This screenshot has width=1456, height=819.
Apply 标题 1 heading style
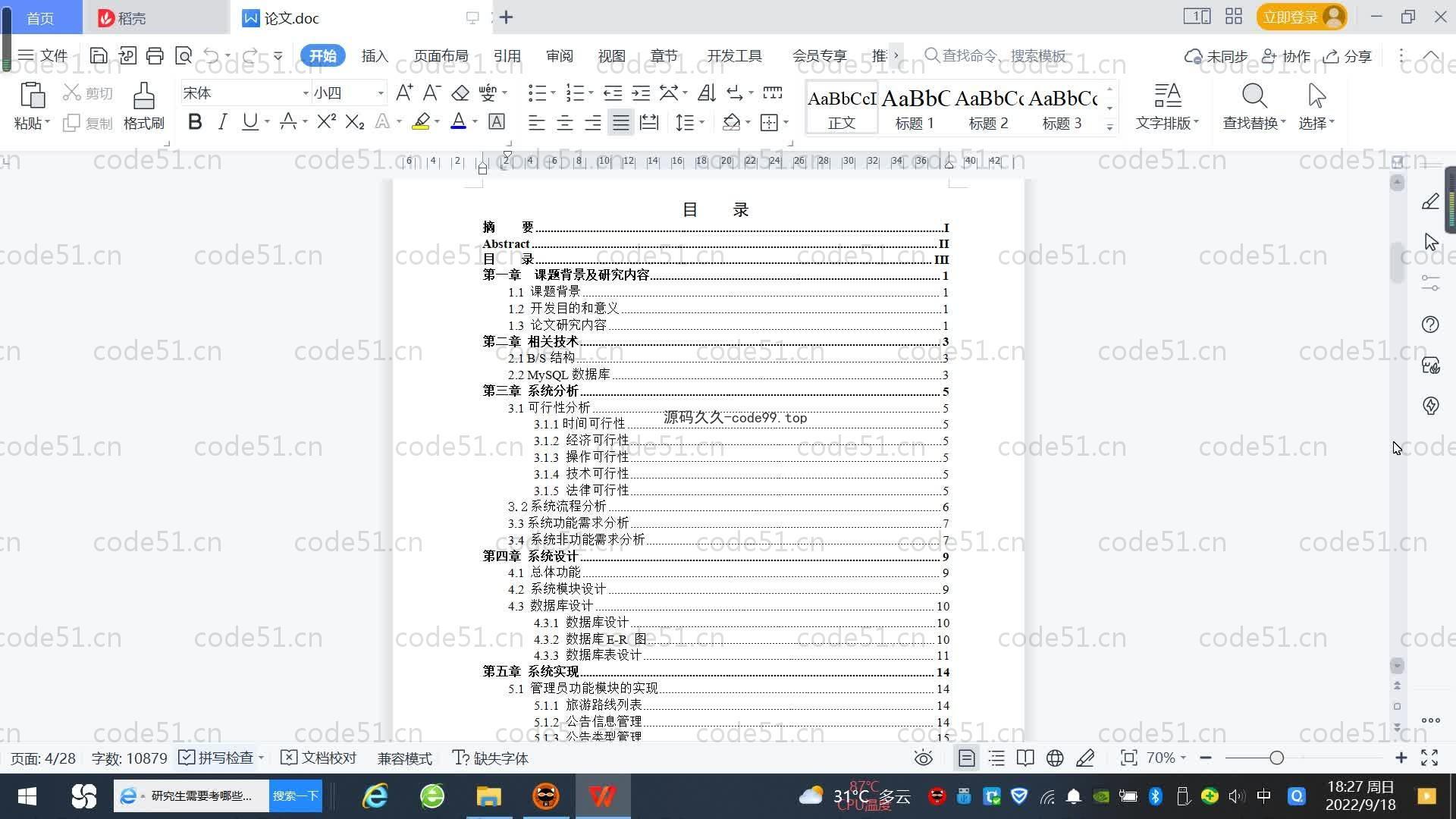coord(915,108)
